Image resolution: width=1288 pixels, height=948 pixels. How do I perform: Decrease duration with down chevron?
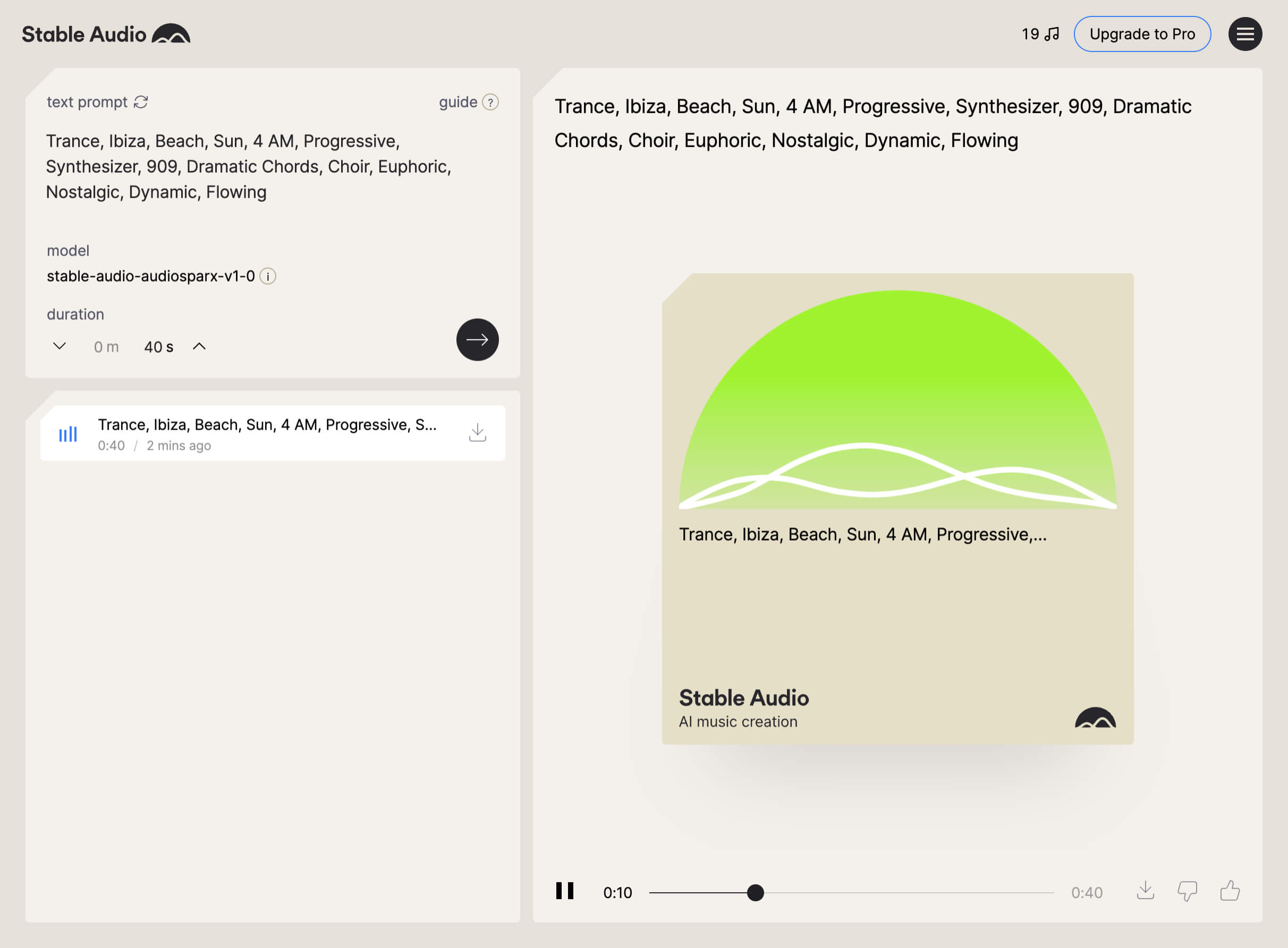(60, 346)
